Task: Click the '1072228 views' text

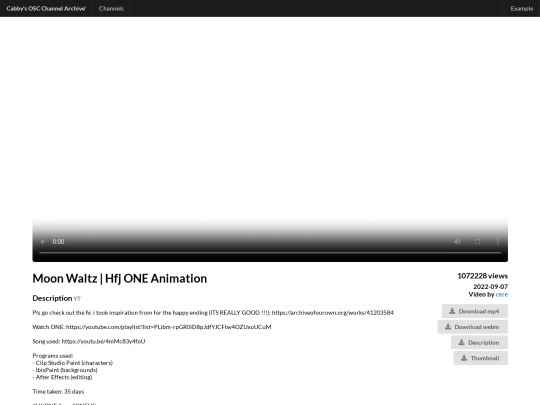Action: point(482,276)
